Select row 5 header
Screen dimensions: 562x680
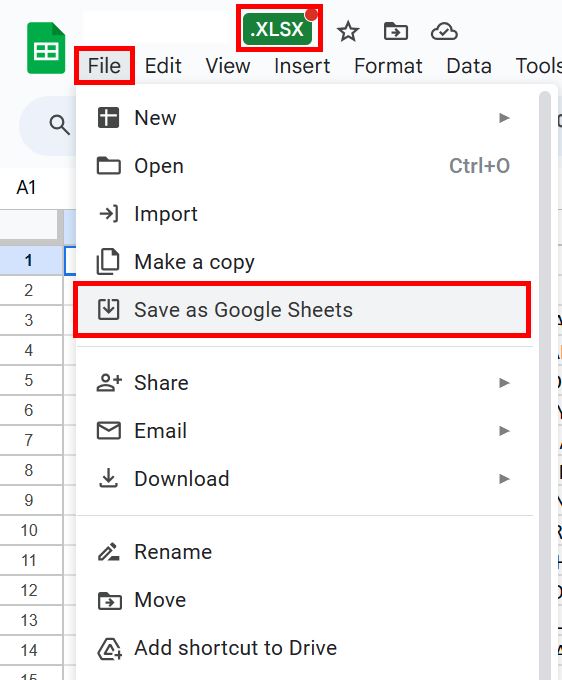(29, 380)
